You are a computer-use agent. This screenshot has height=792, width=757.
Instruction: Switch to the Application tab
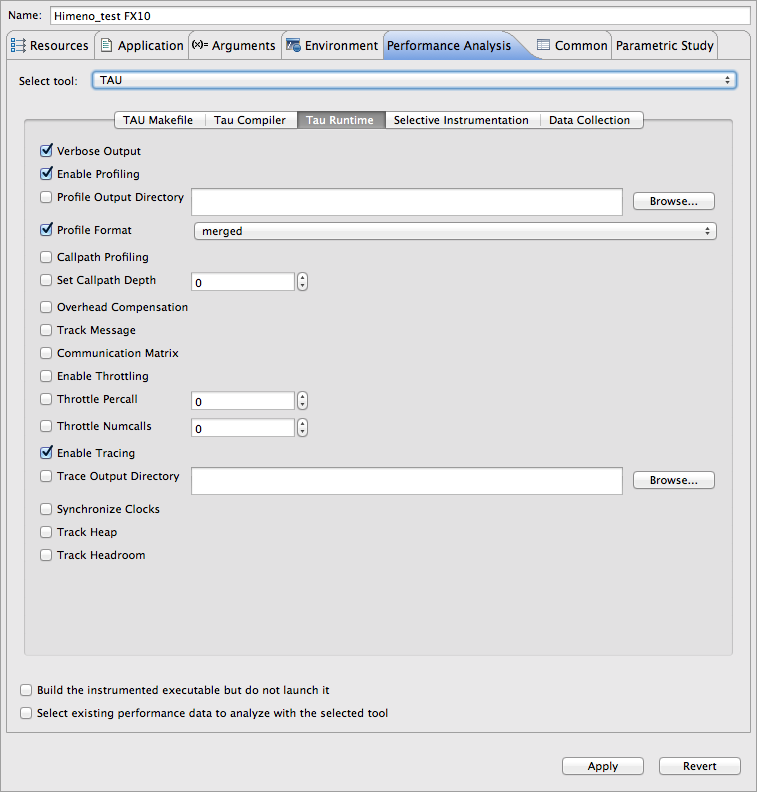tap(141, 46)
